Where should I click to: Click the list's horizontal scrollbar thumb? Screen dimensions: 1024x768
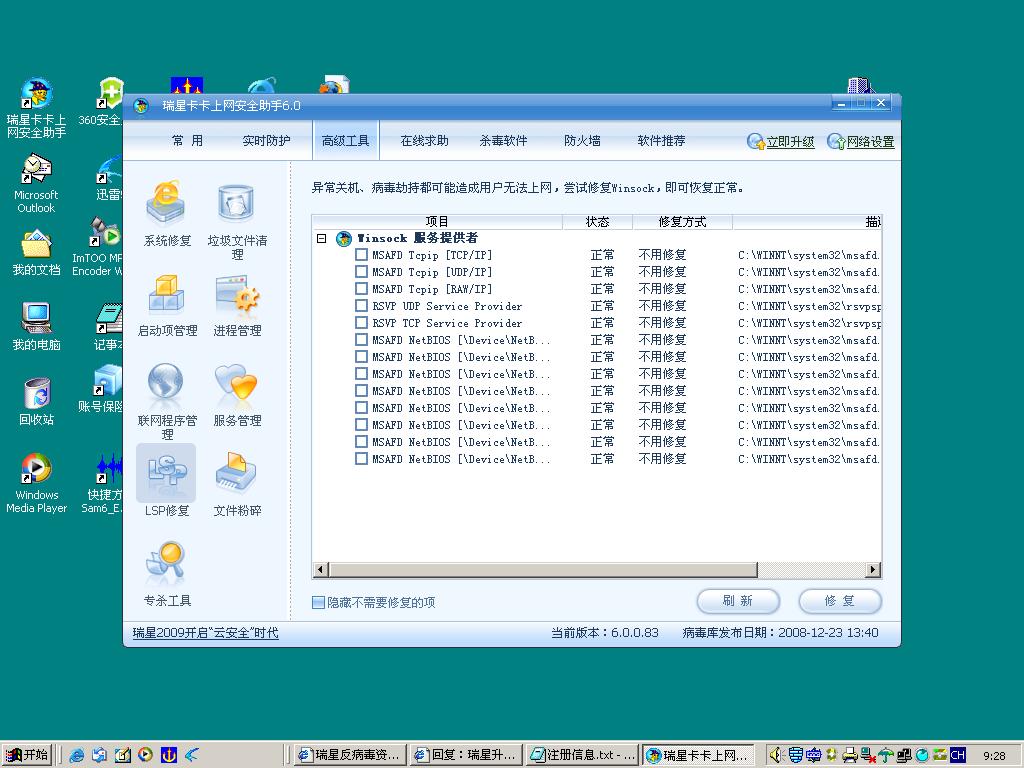click(x=543, y=569)
